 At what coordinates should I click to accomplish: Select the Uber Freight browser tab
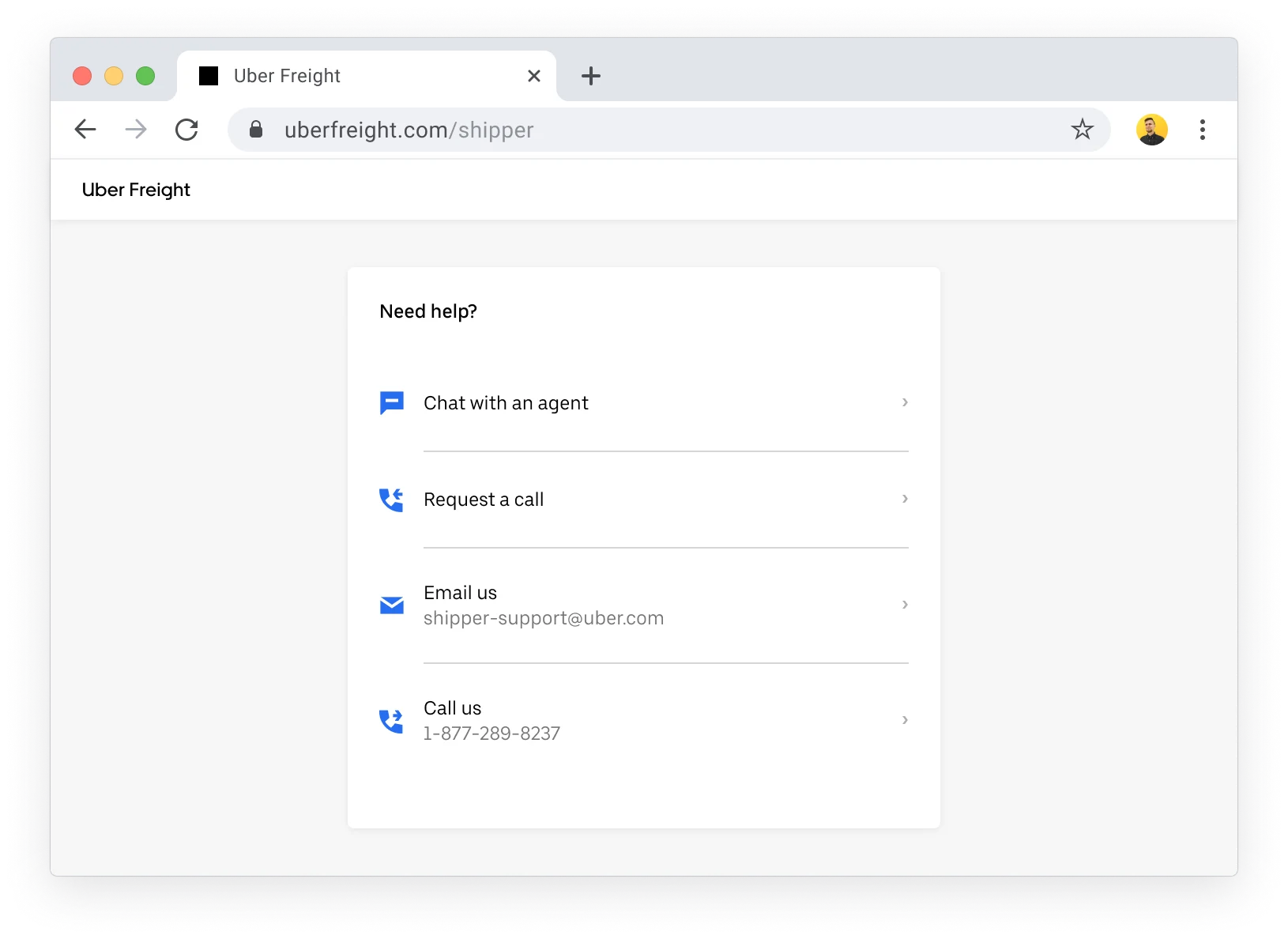367,76
